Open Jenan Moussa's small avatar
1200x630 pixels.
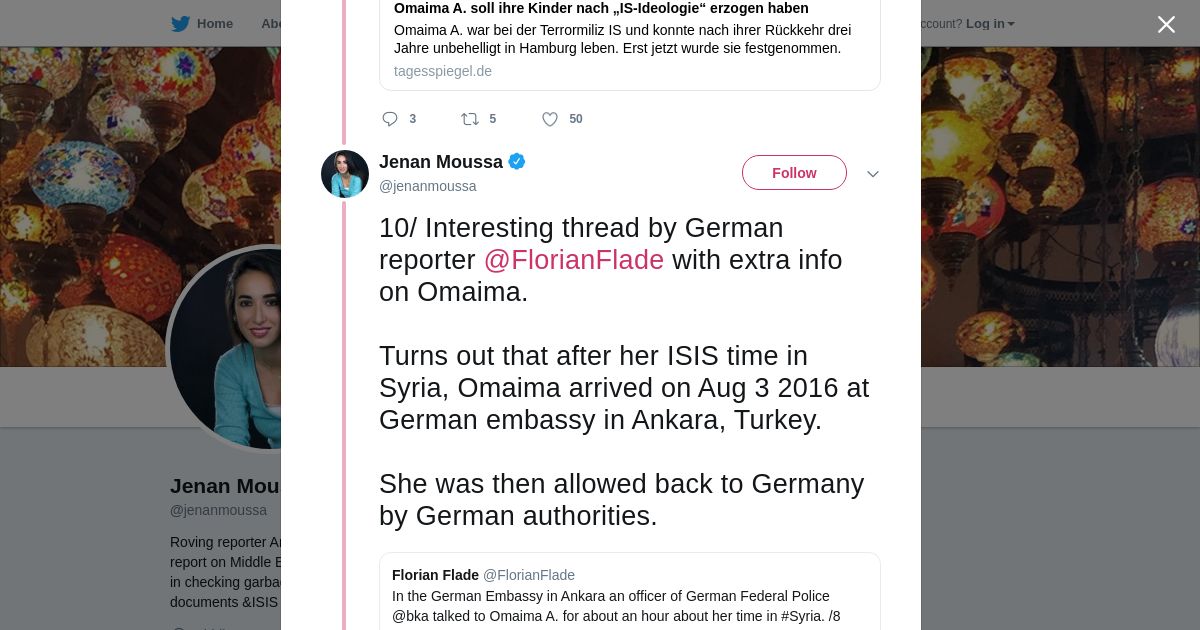coord(345,174)
